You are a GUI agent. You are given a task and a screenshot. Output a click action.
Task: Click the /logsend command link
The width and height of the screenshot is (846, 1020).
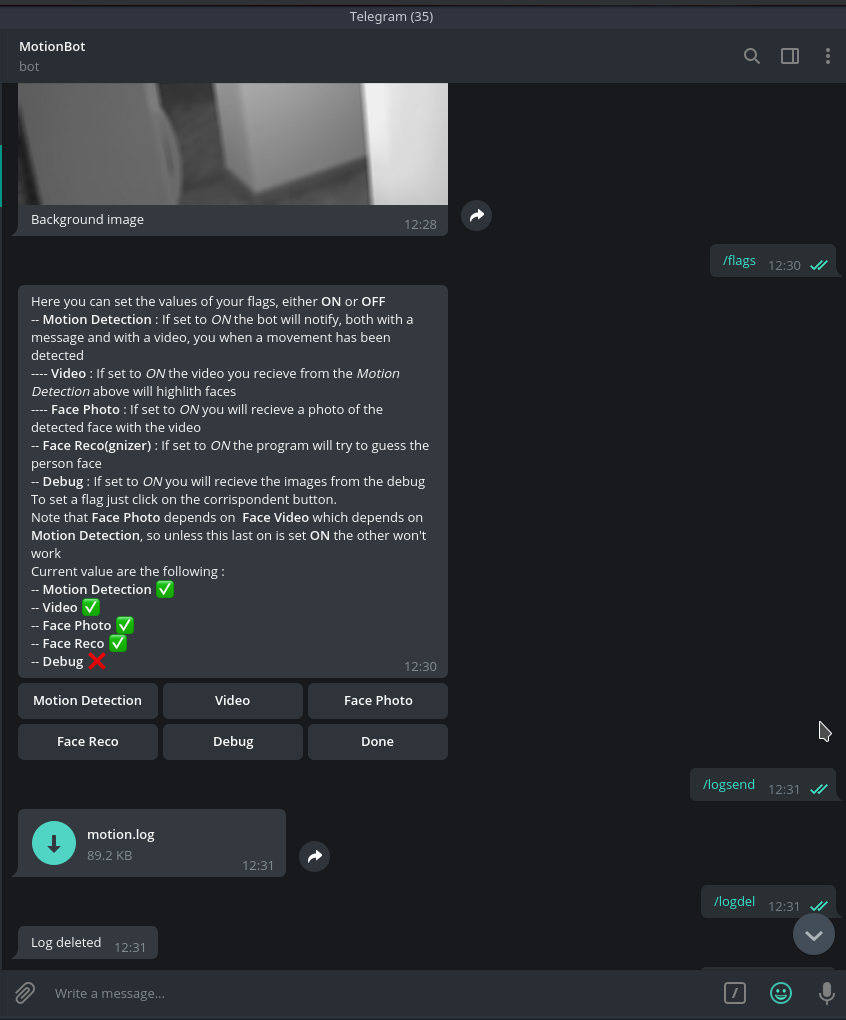[729, 785]
